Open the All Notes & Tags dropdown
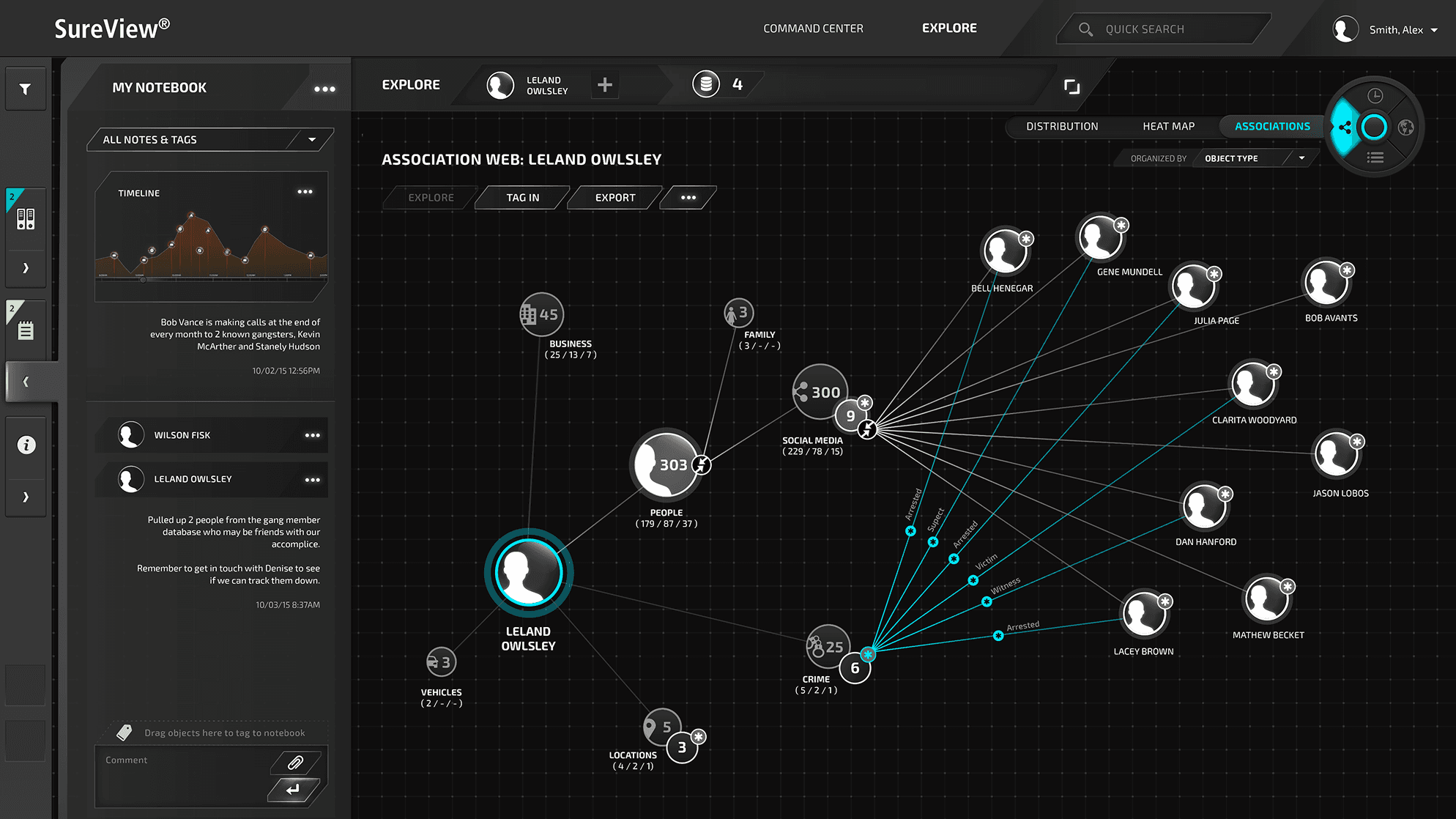This screenshot has width=1456, height=819. pos(209,140)
